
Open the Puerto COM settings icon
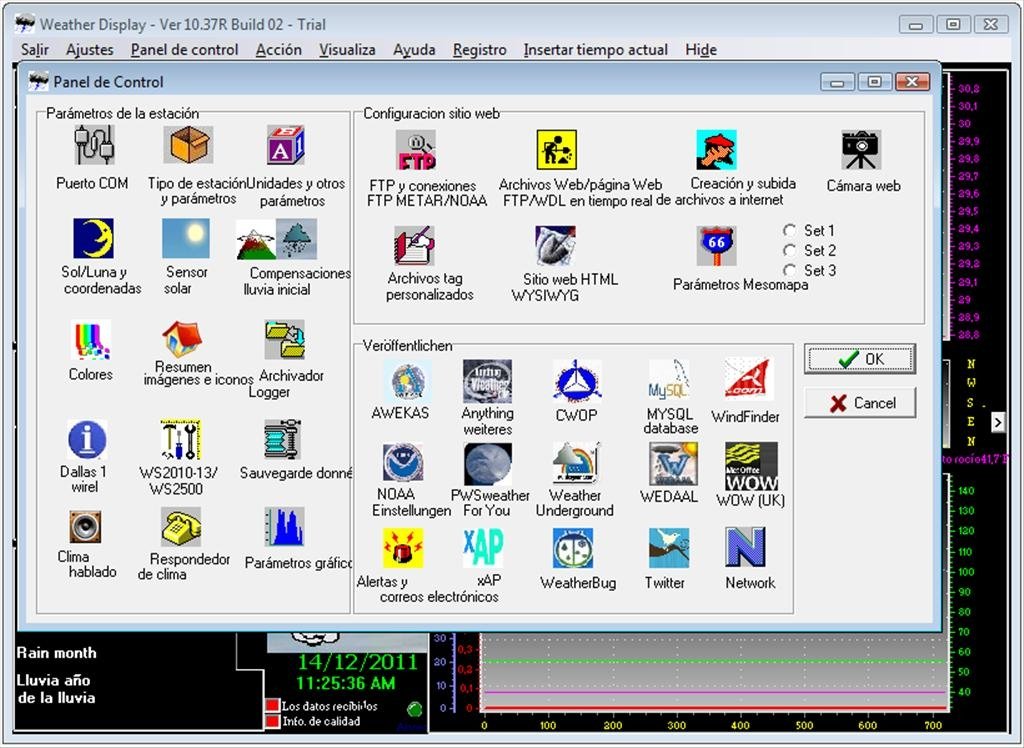tap(93, 144)
